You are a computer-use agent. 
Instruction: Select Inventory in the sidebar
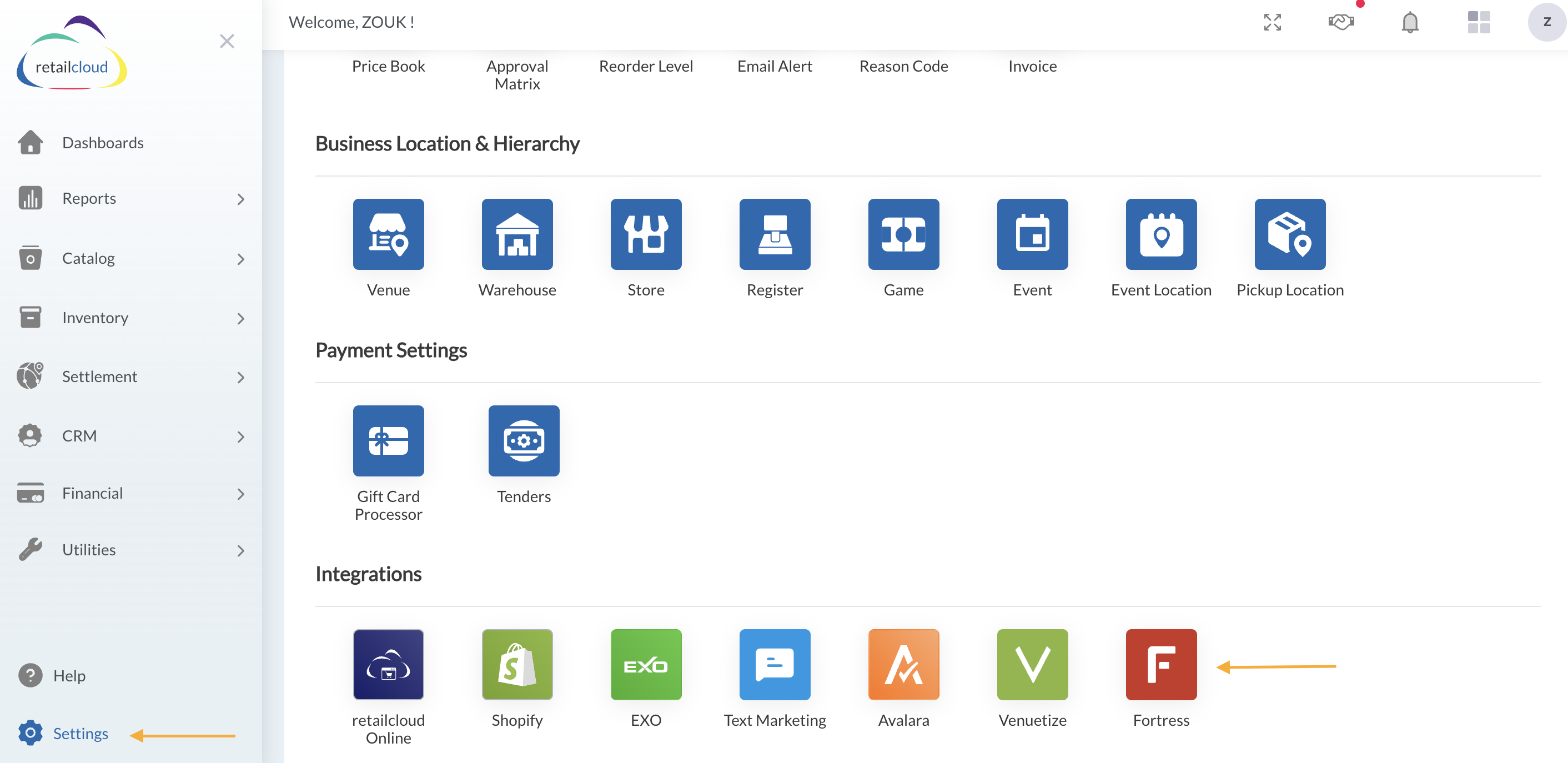tap(95, 318)
